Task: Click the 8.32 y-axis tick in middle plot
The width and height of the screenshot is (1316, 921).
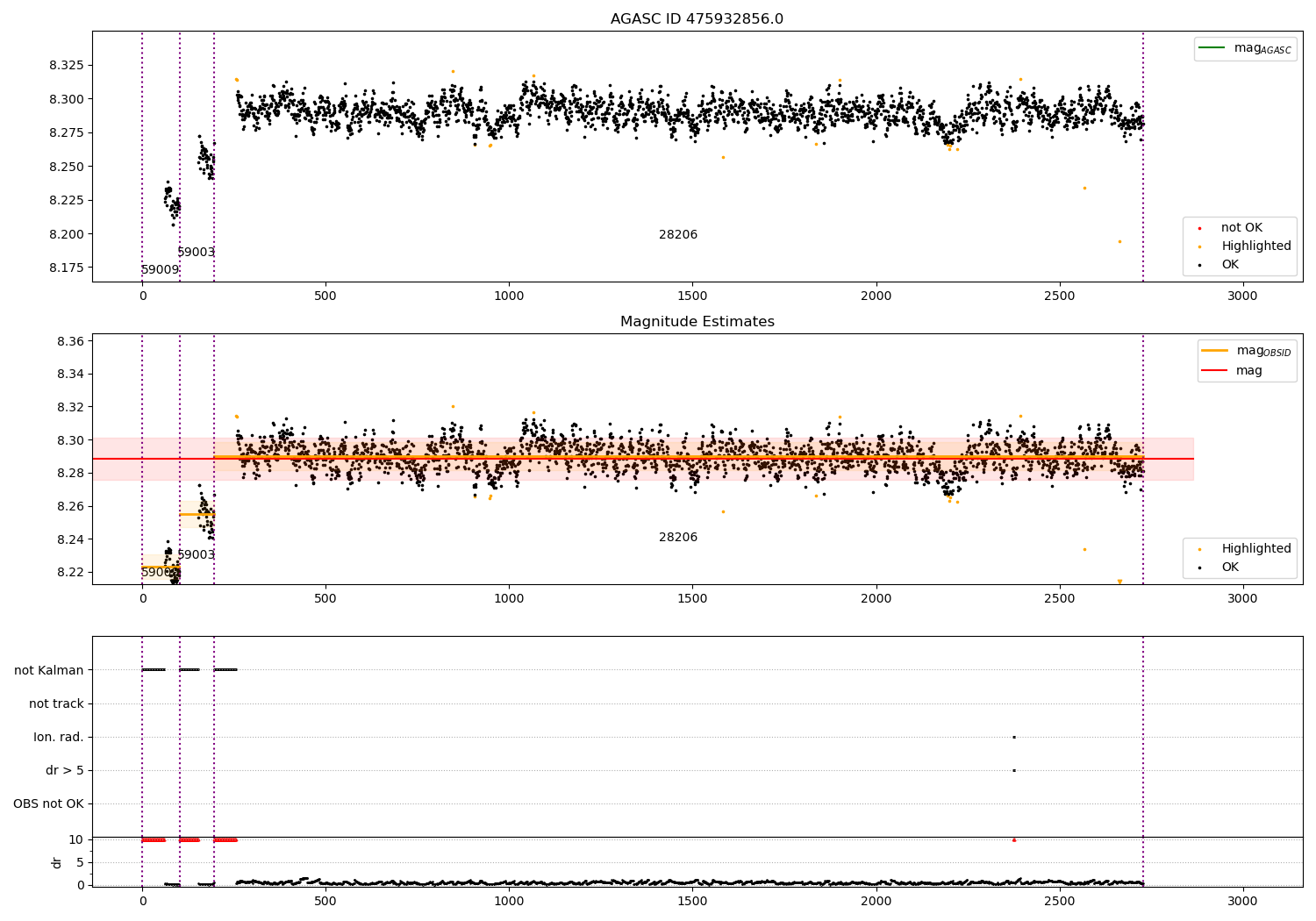Action: pos(70,407)
